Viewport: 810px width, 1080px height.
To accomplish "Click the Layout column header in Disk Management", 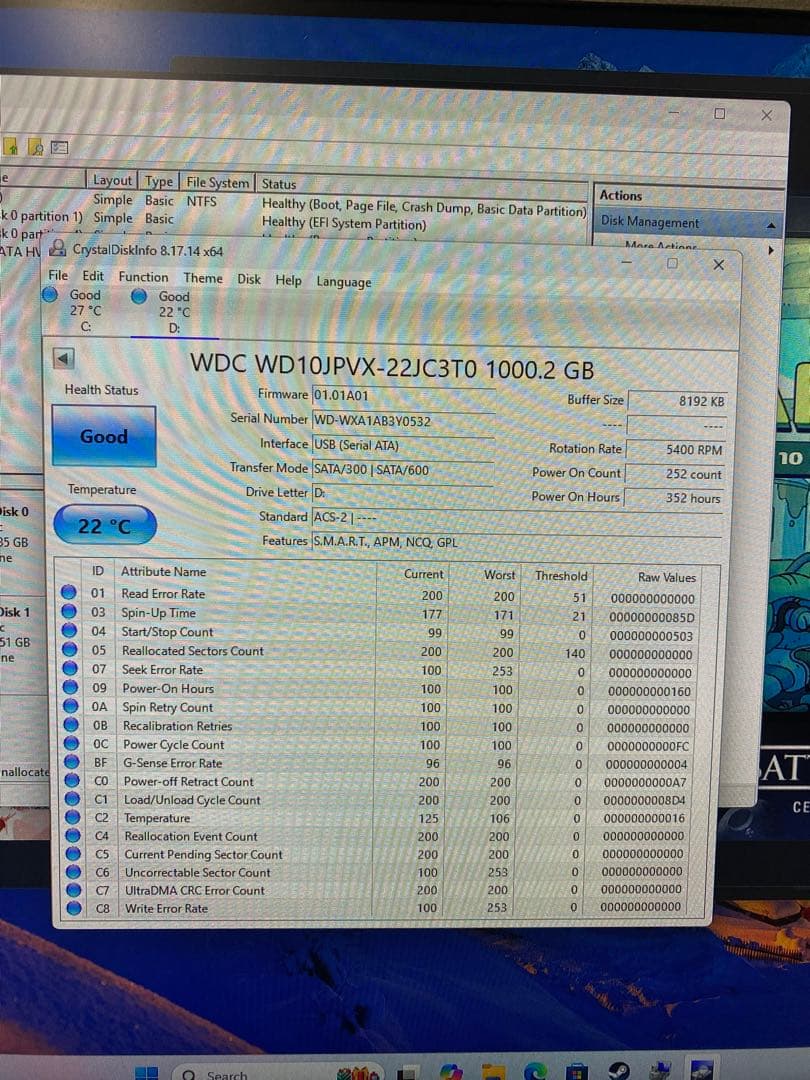I will [112, 180].
